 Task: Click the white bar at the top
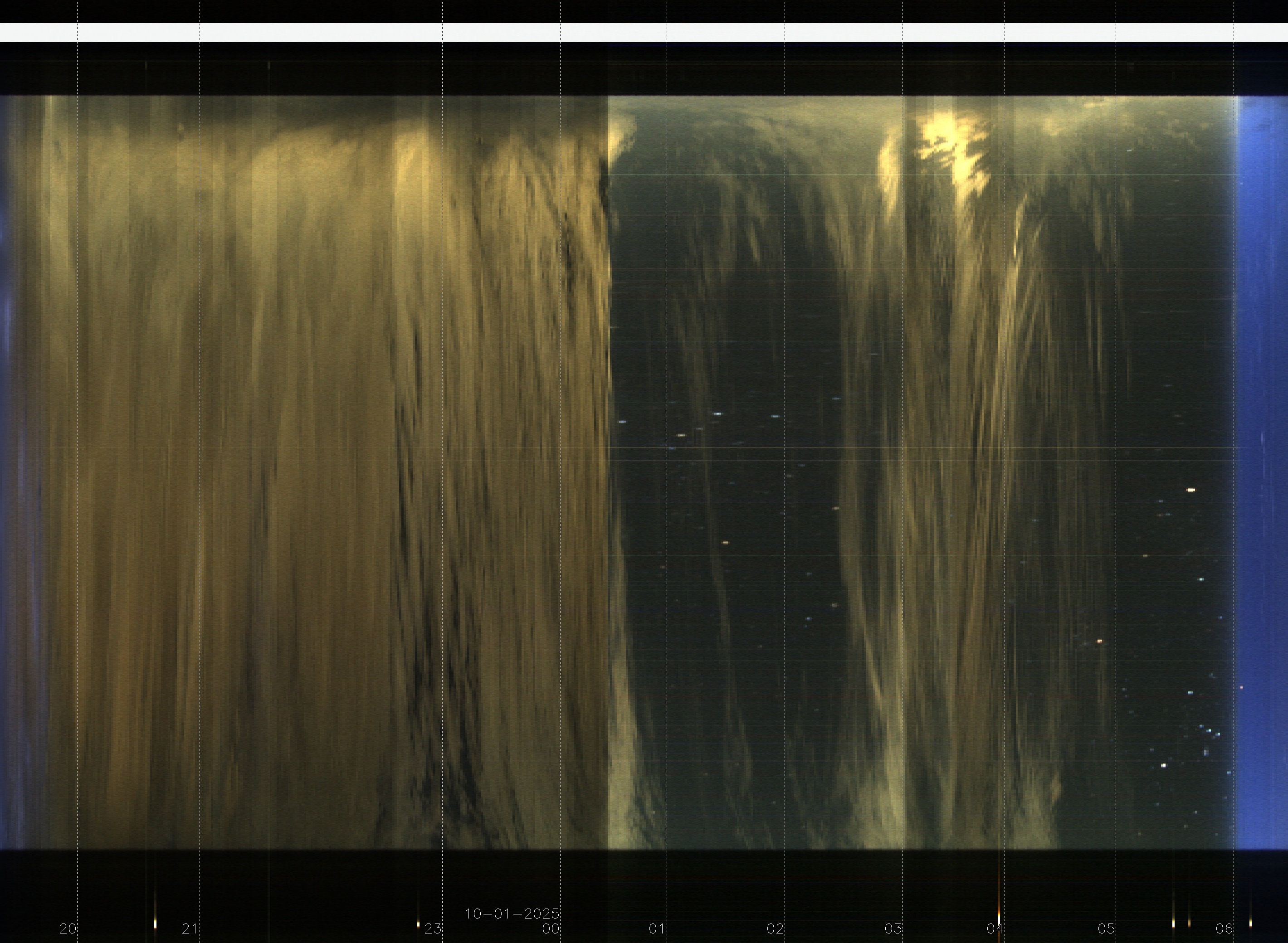(x=644, y=33)
